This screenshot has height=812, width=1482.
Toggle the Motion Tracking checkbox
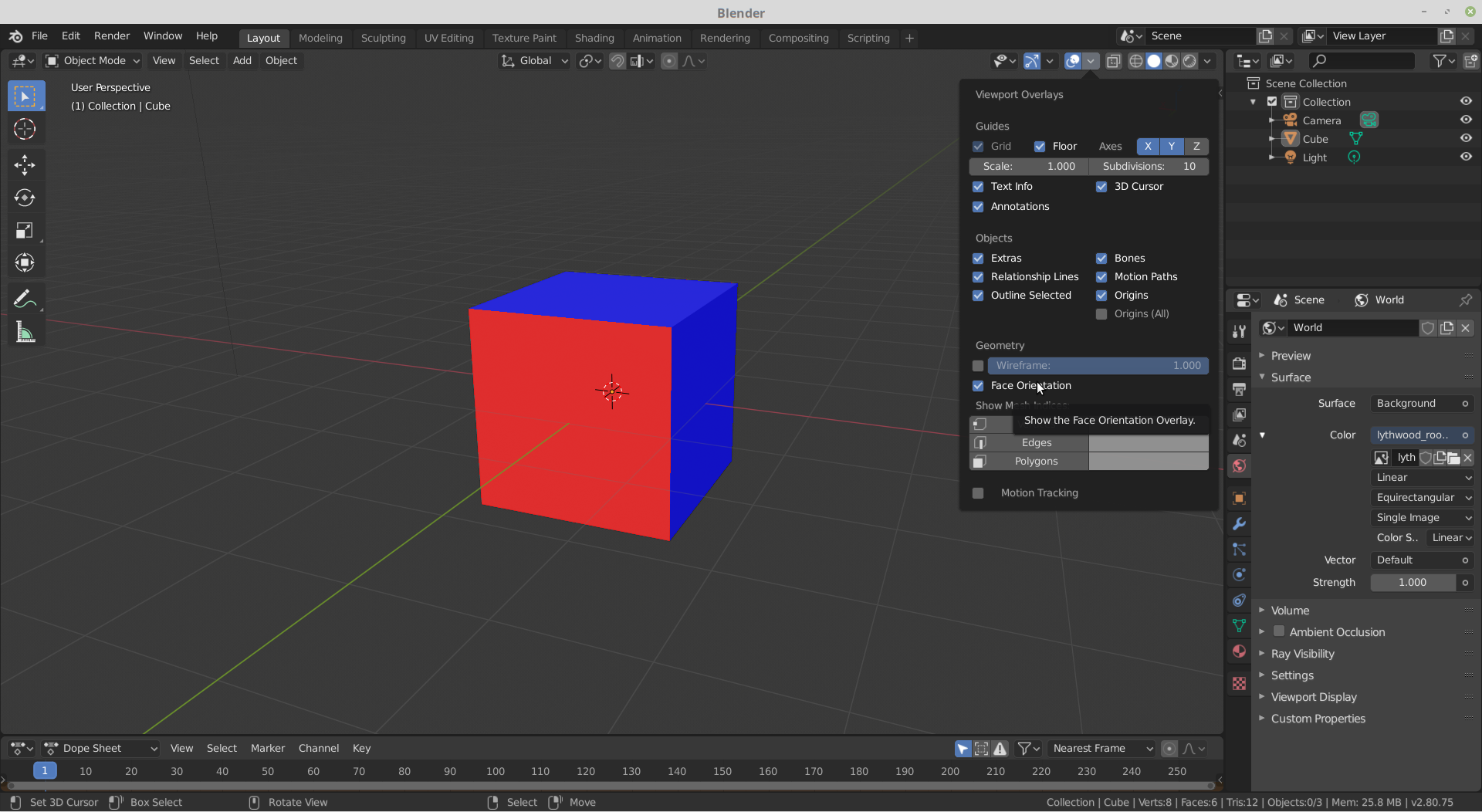click(x=978, y=492)
